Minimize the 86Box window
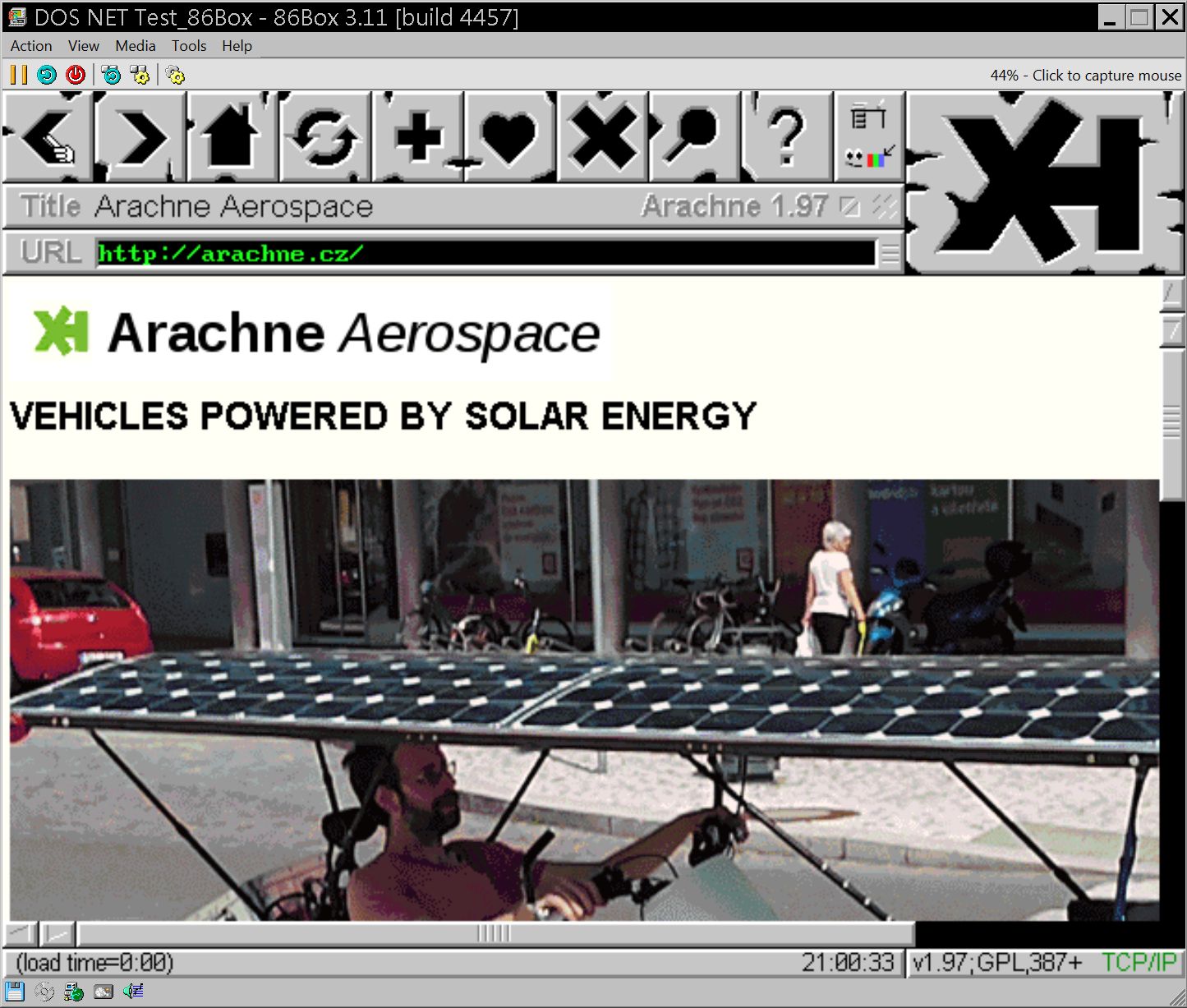This screenshot has width=1187, height=1008. click(x=1111, y=17)
